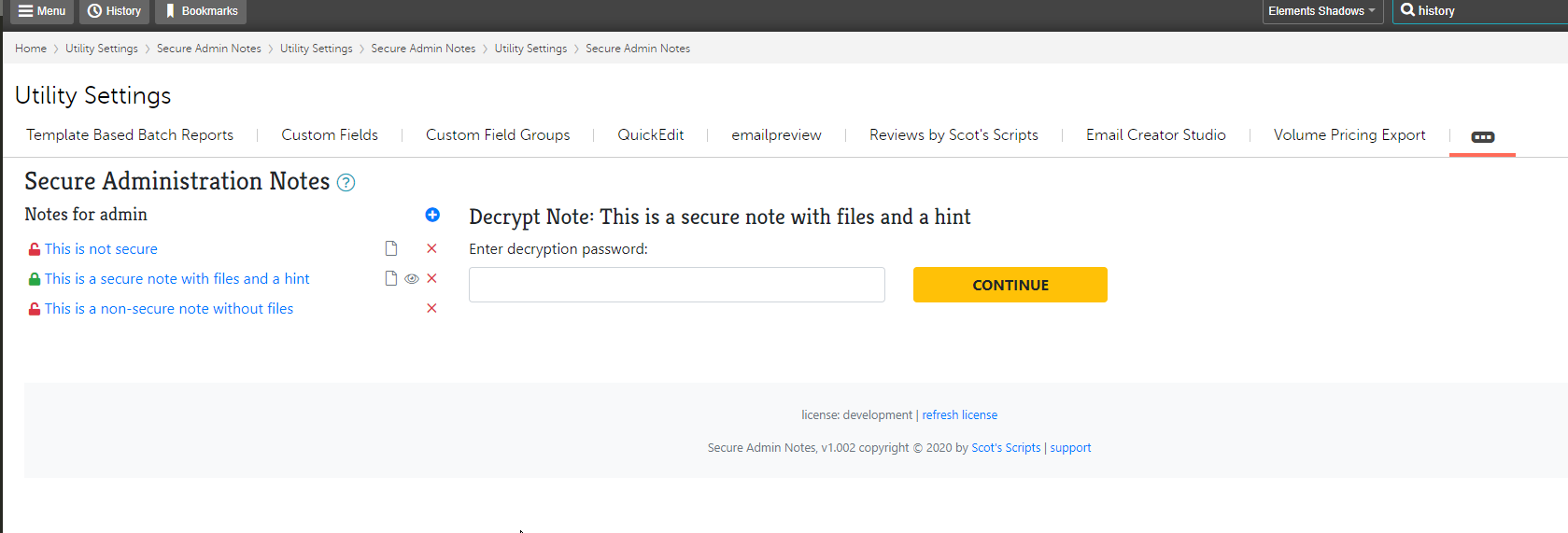Click the blue add new note icon
This screenshot has width=1568, height=533.
(432, 215)
